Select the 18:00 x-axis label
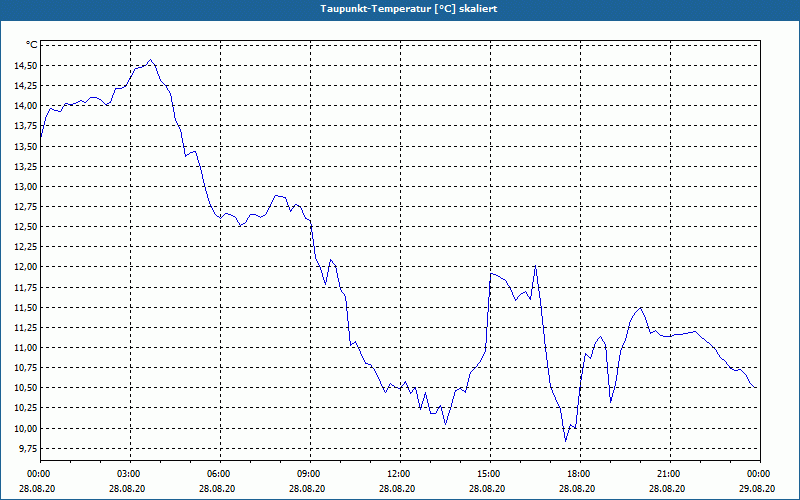 coord(579,474)
